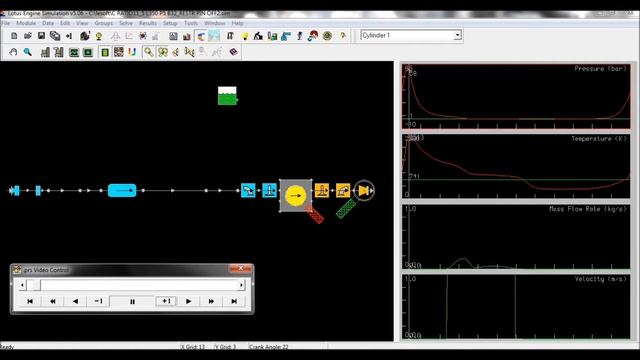The height and width of the screenshot is (360, 640).
Task: Open the Help menu
Action: pos(237,23)
